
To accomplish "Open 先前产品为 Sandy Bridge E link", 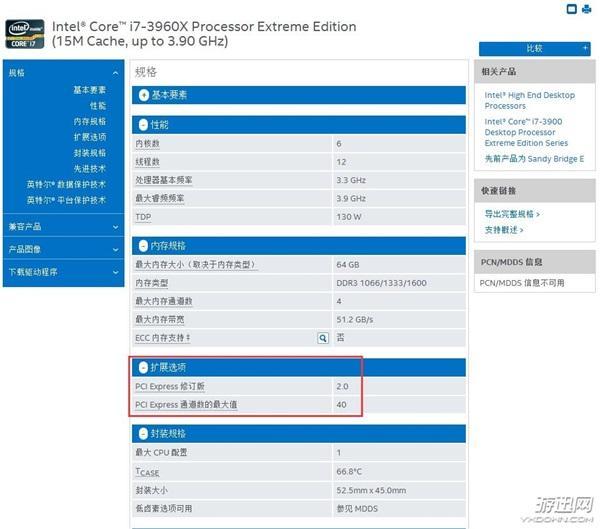I will tap(534, 159).
